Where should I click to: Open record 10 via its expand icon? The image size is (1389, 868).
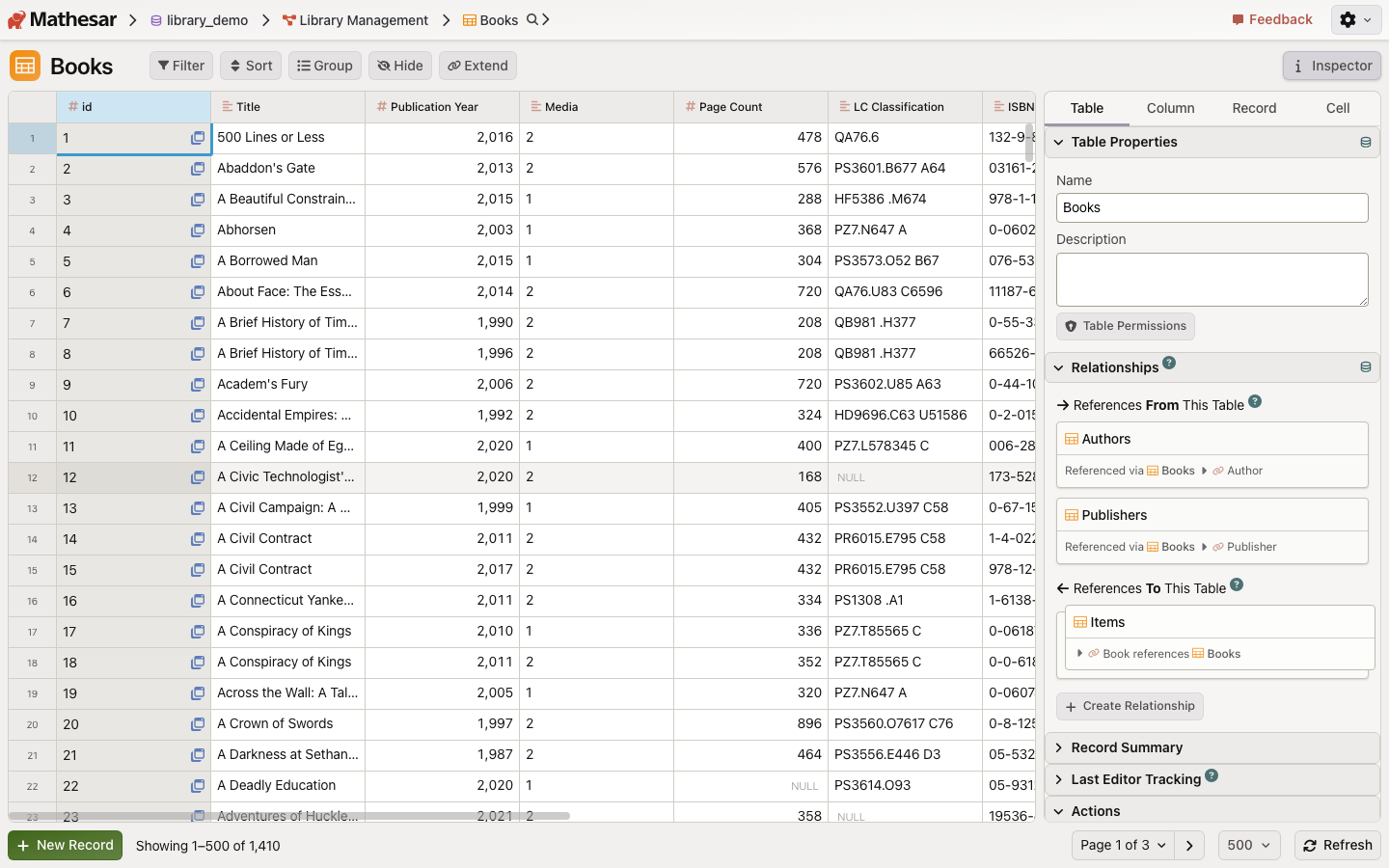[198, 416]
